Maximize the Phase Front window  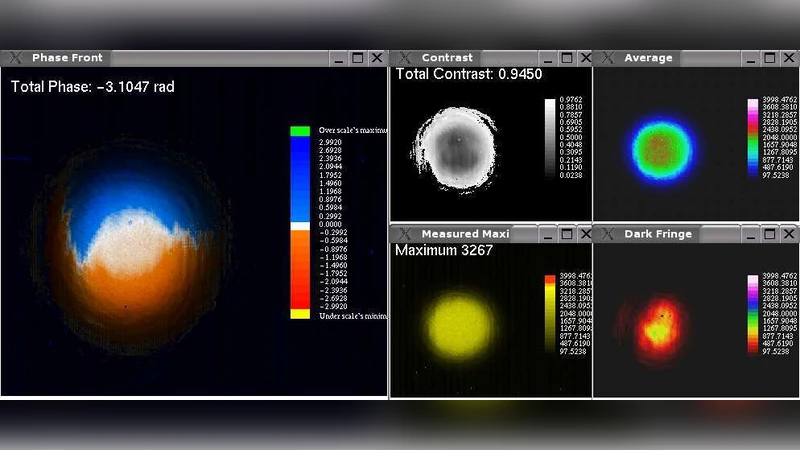[357, 58]
